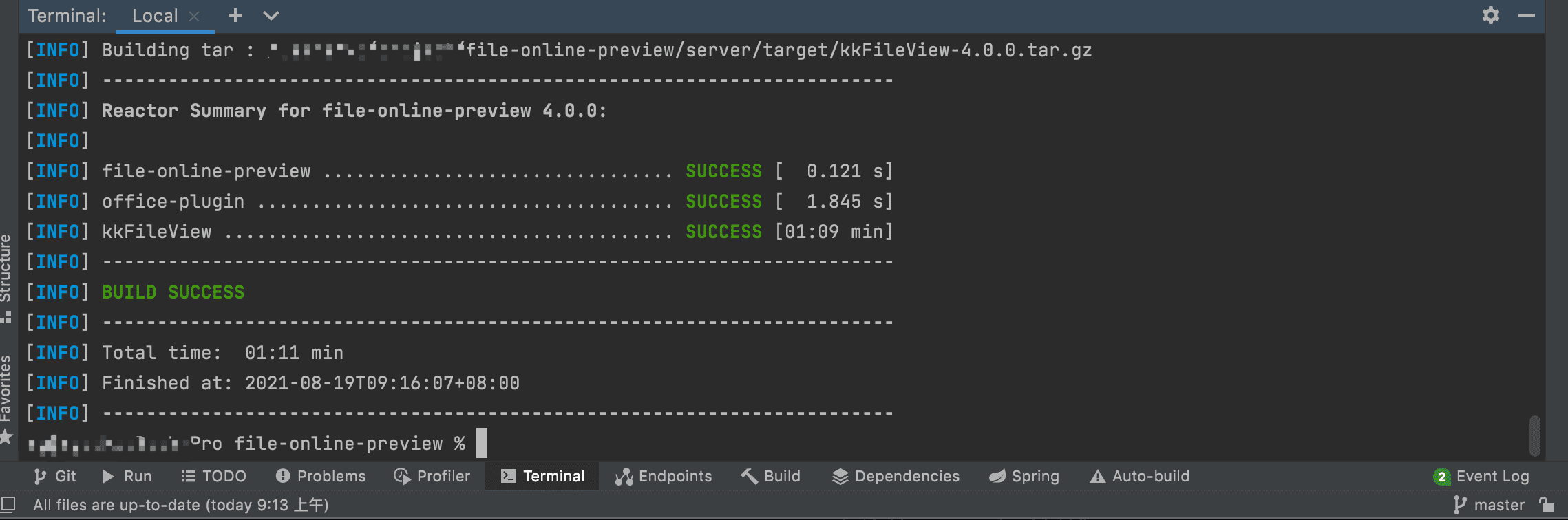Viewport: 1568px width, 520px height.
Task: Open the Spring tool window
Action: click(x=1024, y=476)
